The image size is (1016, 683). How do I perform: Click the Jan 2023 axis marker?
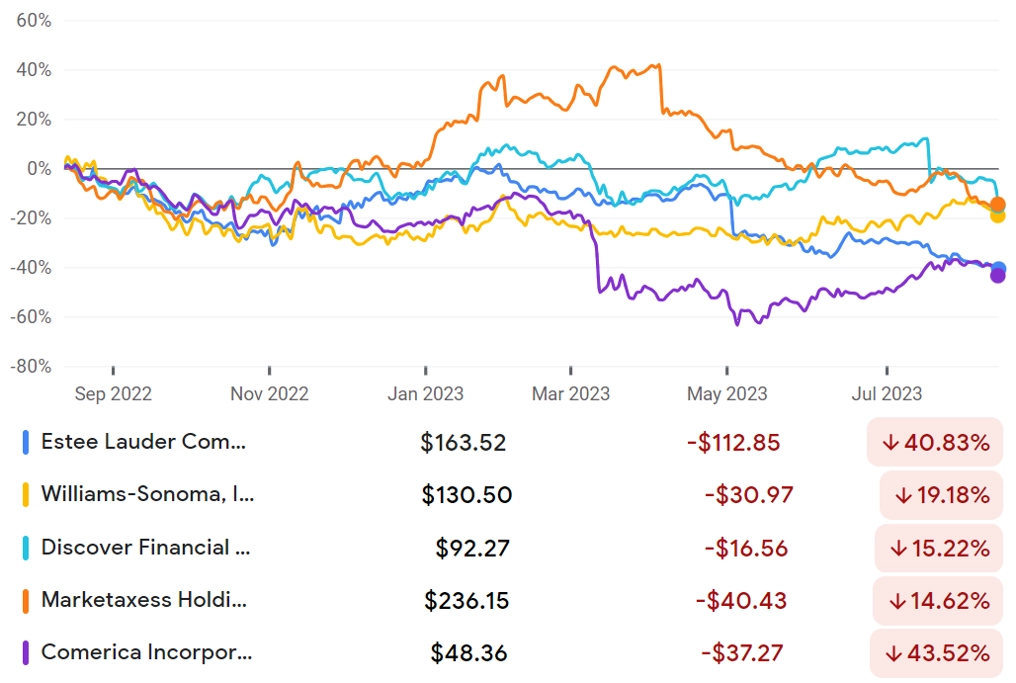(x=426, y=393)
